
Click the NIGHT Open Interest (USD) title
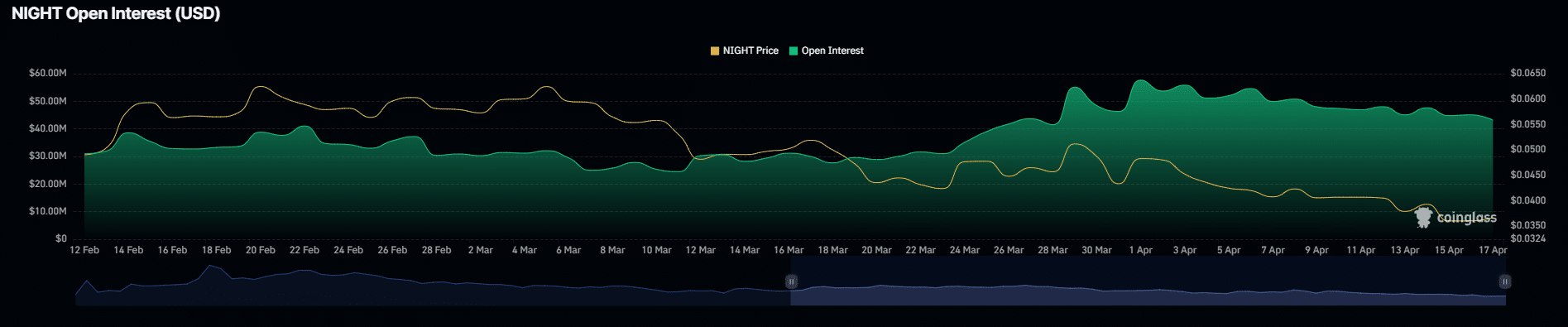click(x=116, y=13)
